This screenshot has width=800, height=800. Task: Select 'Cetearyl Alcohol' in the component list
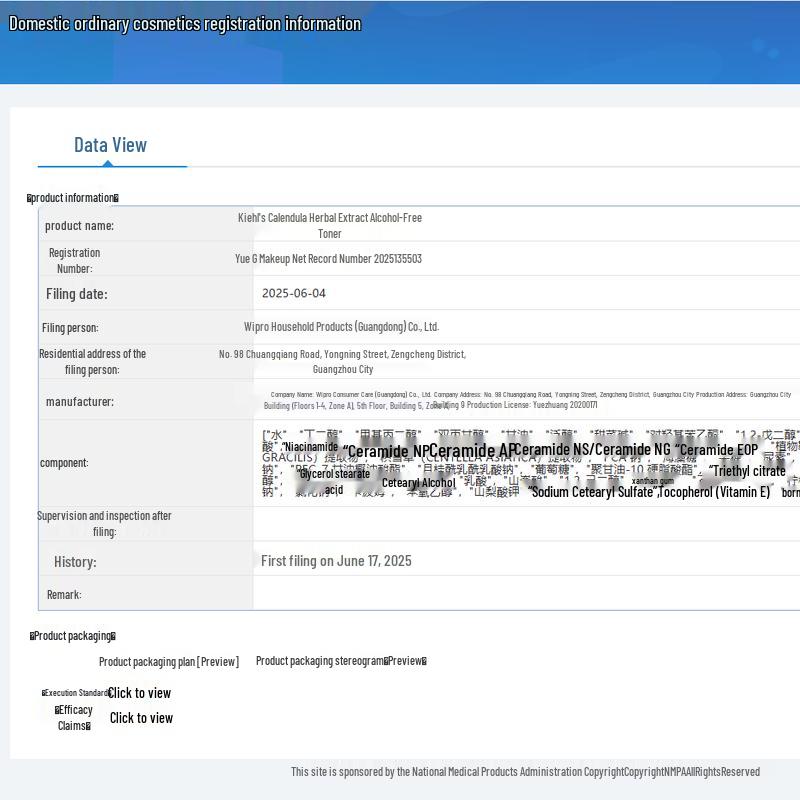pos(419,483)
